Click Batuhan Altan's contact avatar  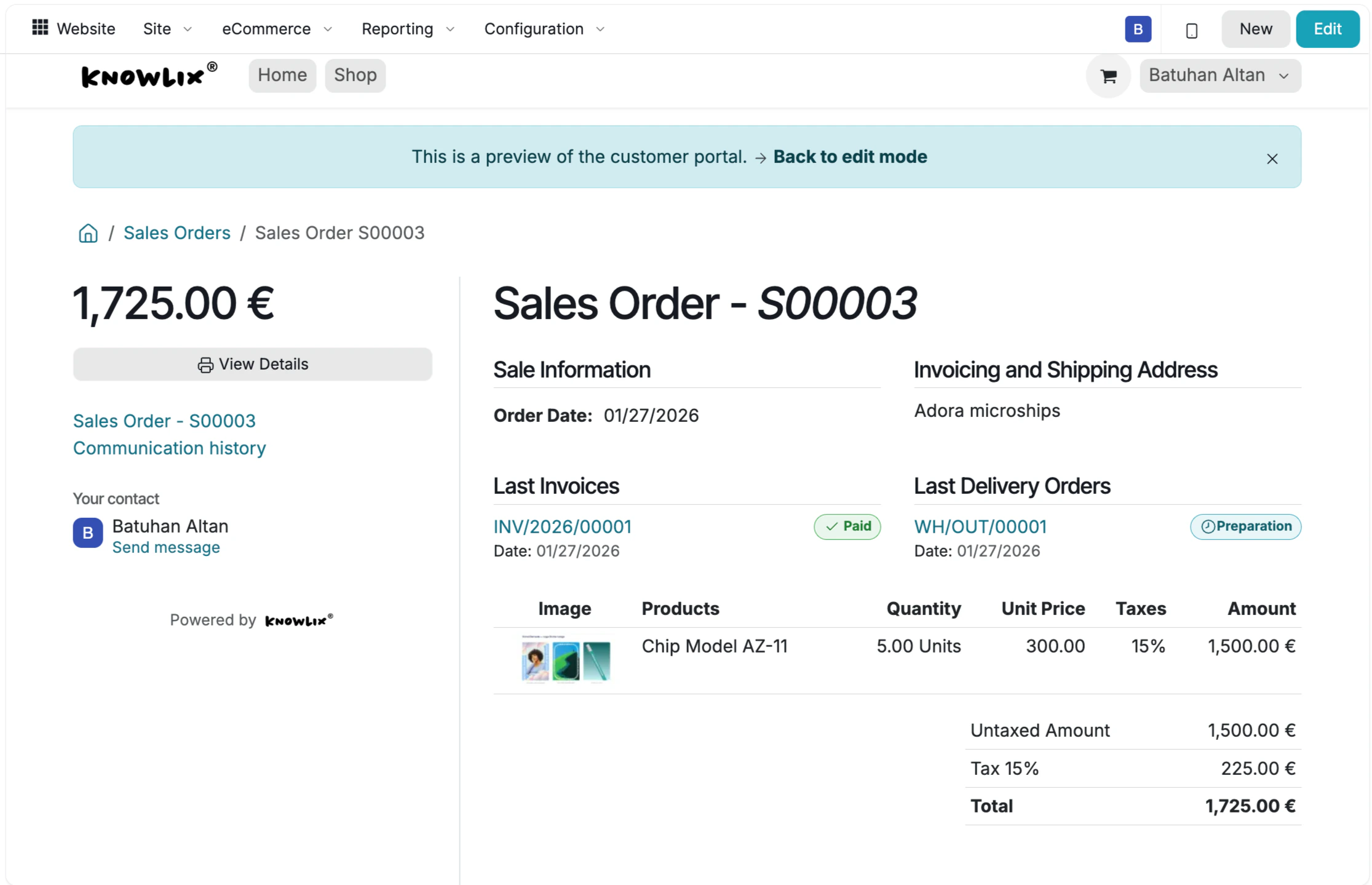pyautogui.click(x=87, y=533)
